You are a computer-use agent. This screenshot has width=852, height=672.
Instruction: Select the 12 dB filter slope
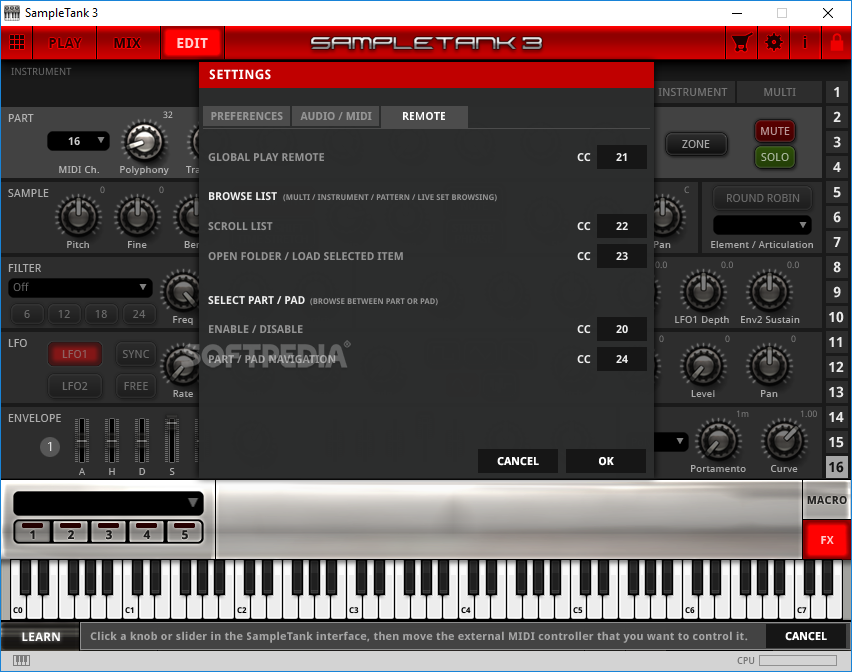coord(64,314)
